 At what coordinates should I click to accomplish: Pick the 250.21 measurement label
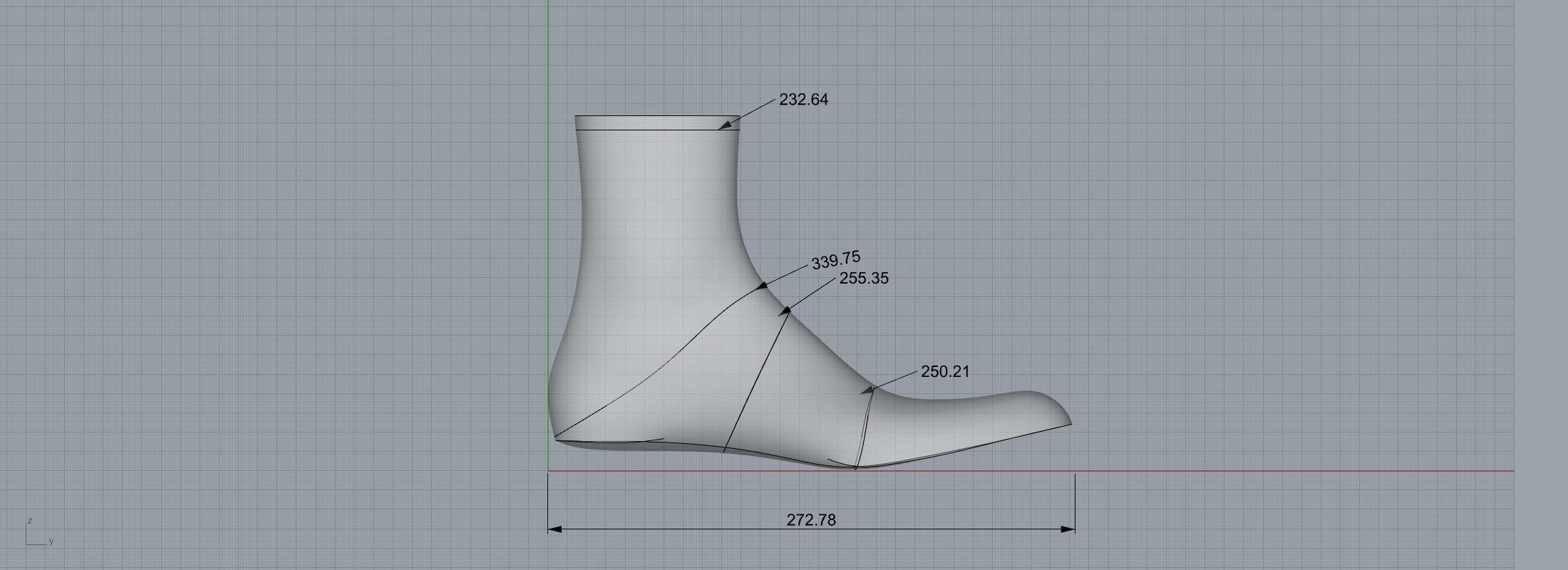click(x=944, y=372)
